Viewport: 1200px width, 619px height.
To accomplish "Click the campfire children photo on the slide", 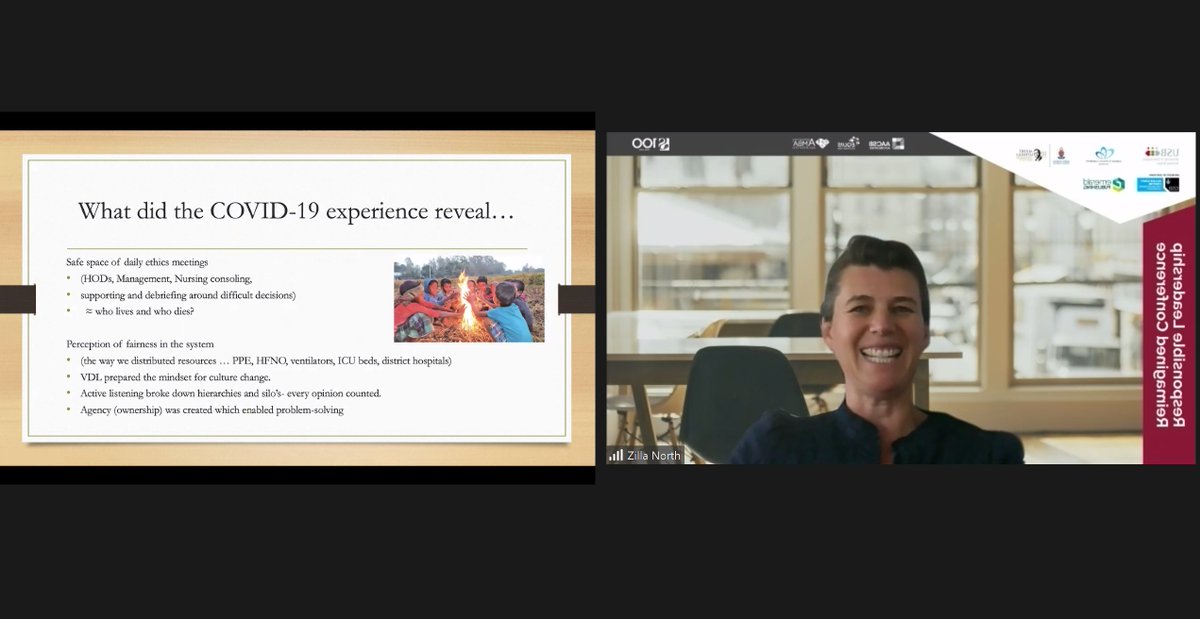I will 469,300.
